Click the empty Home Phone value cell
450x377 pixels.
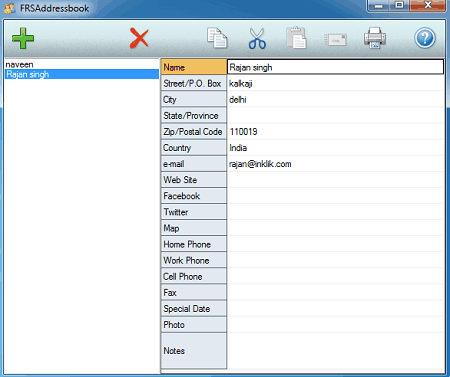(x=335, y=244)
